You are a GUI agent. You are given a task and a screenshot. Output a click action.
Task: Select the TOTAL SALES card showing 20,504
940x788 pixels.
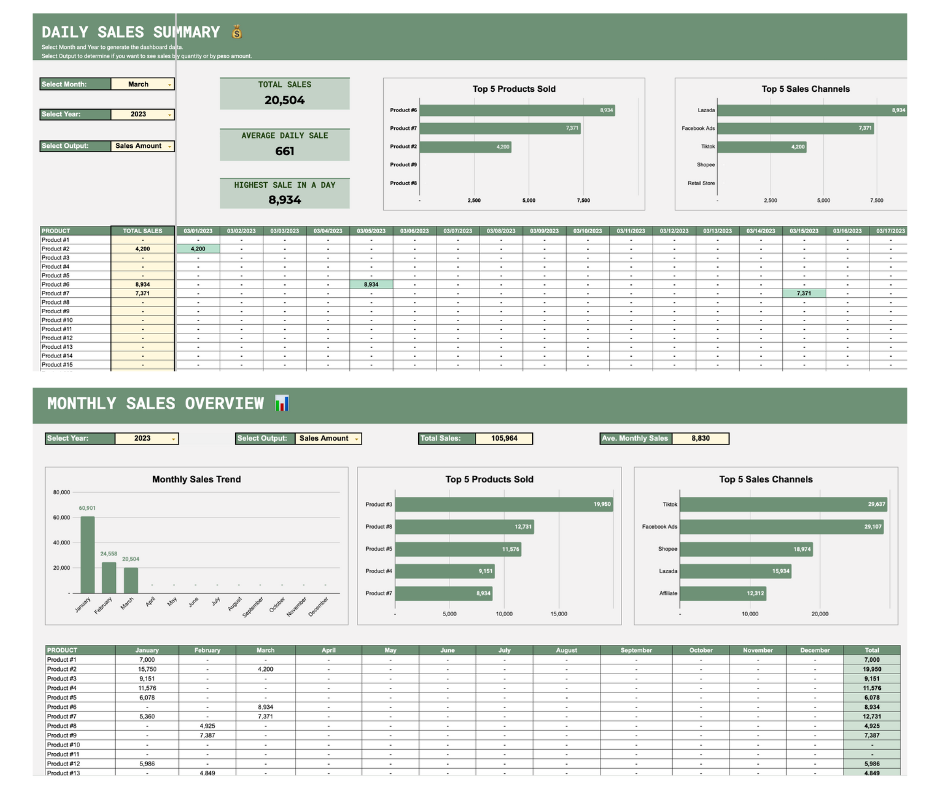[285, 94]
